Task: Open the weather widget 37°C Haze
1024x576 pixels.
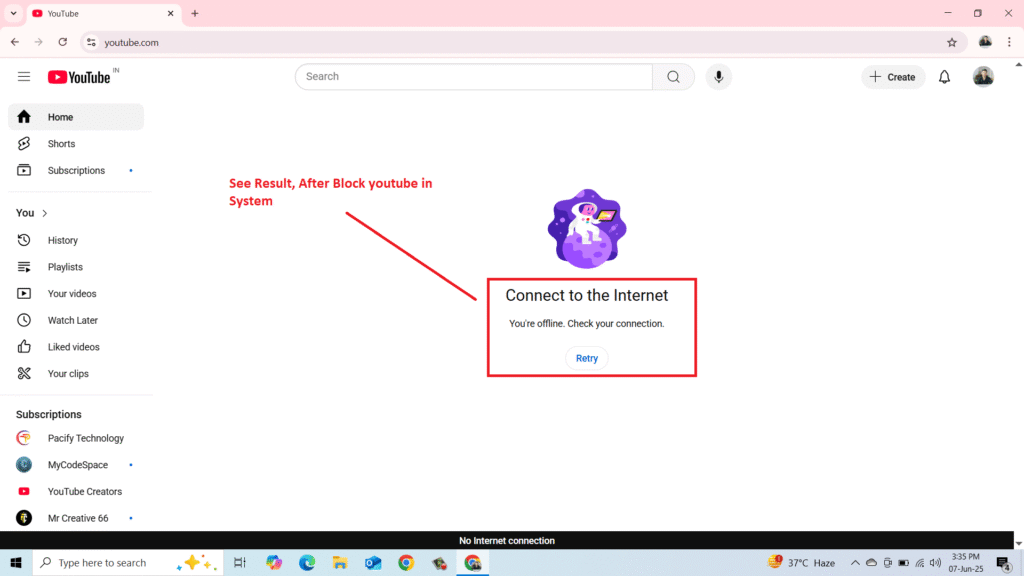Action: [801, 562]
